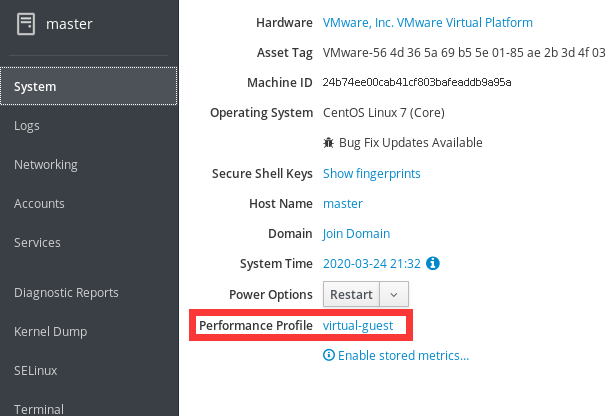Open the Networking section
Viewport: 608px width, 416px height.
pyautogui.click(x=45, y=165)
